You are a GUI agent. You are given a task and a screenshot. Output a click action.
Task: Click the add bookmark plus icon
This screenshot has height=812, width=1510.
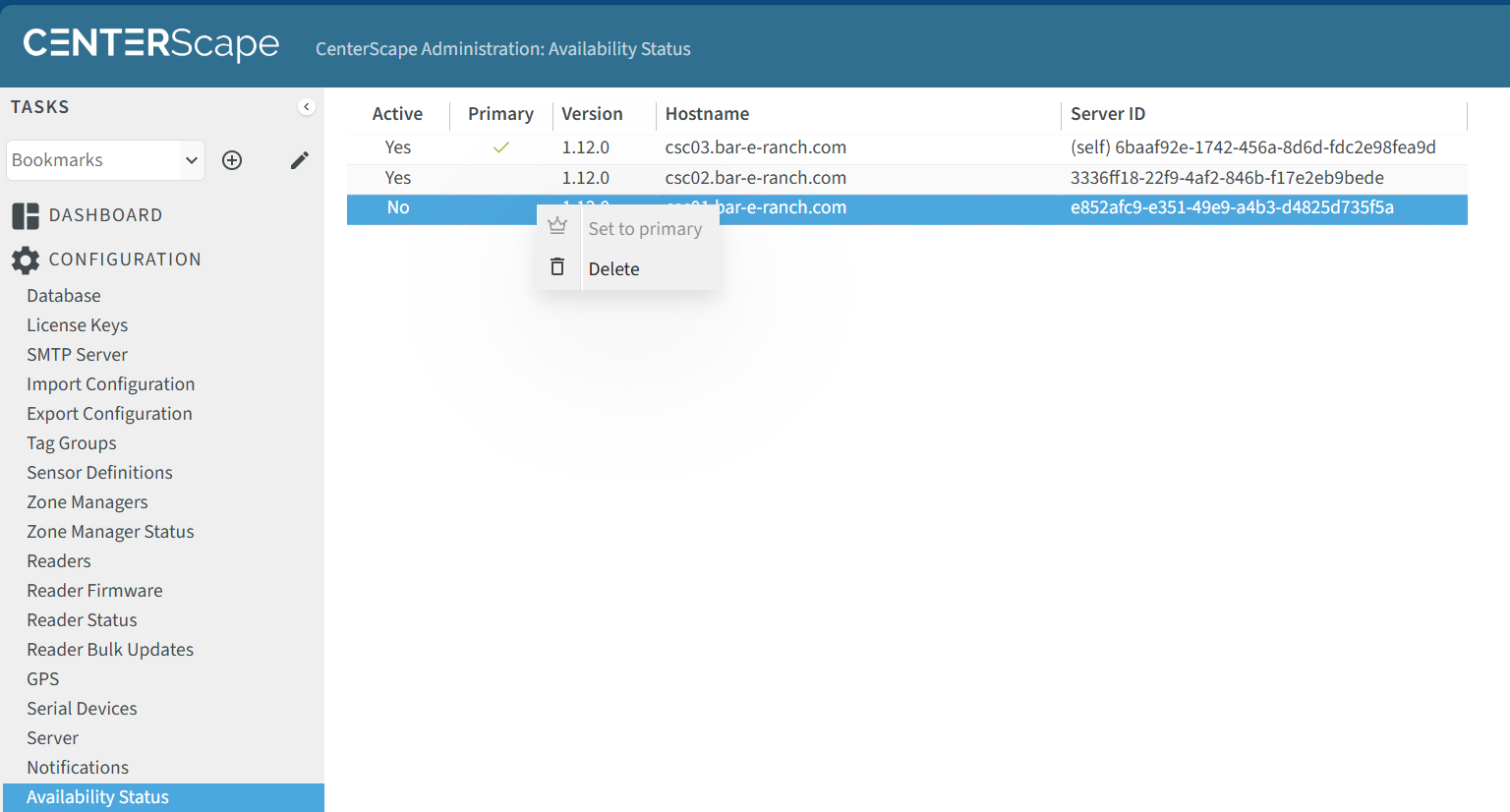232,160
